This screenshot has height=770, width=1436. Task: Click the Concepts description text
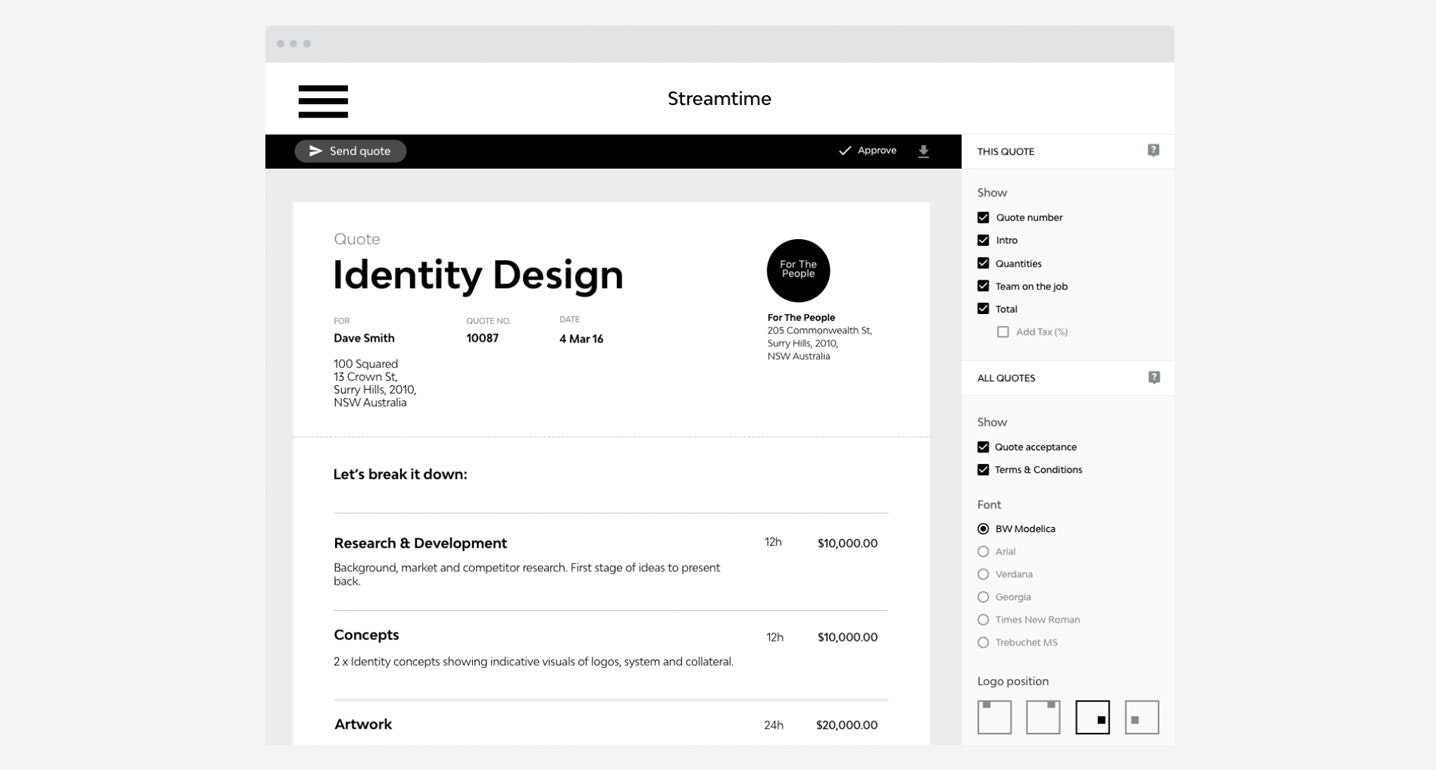pyautogui.click(x=533, y=661)
